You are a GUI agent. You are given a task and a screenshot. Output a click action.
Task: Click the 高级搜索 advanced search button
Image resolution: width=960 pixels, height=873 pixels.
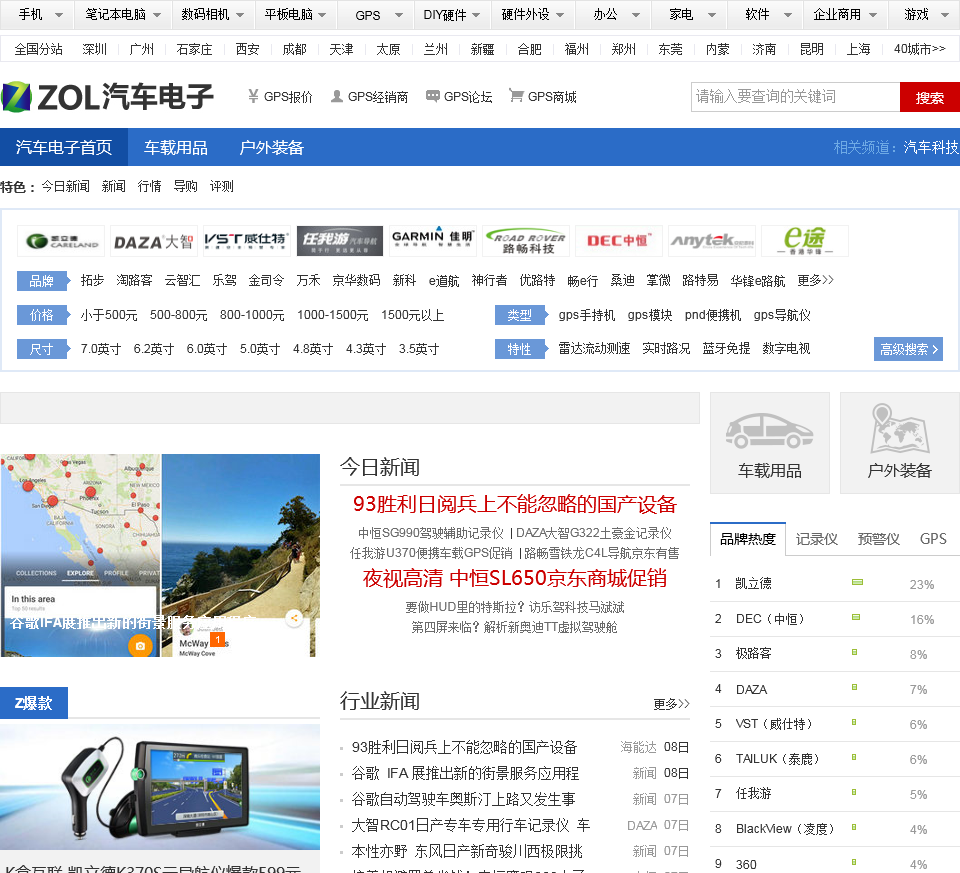[x=908, y=350]
